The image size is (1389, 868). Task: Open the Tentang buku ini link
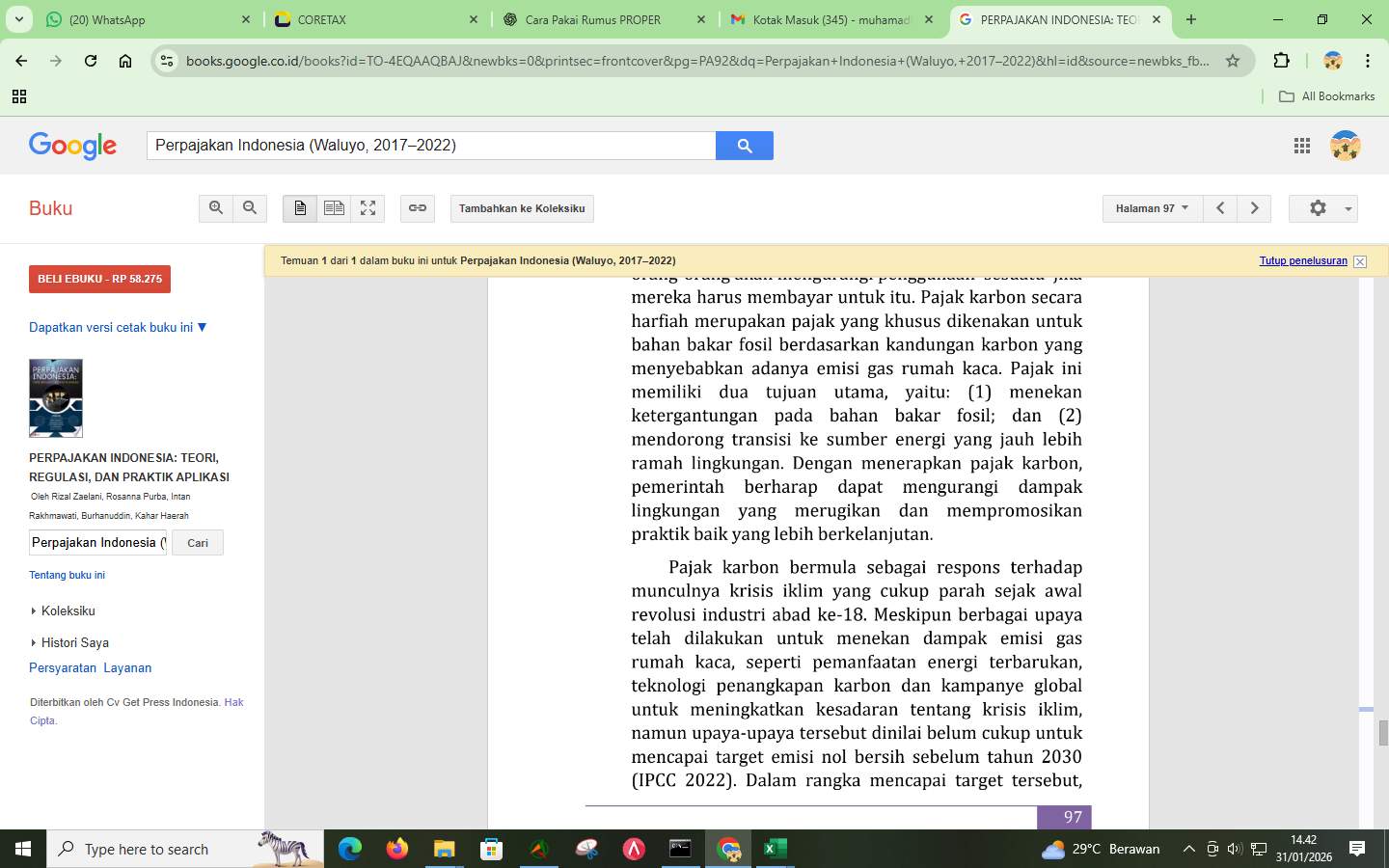click(x=67, y=575)
